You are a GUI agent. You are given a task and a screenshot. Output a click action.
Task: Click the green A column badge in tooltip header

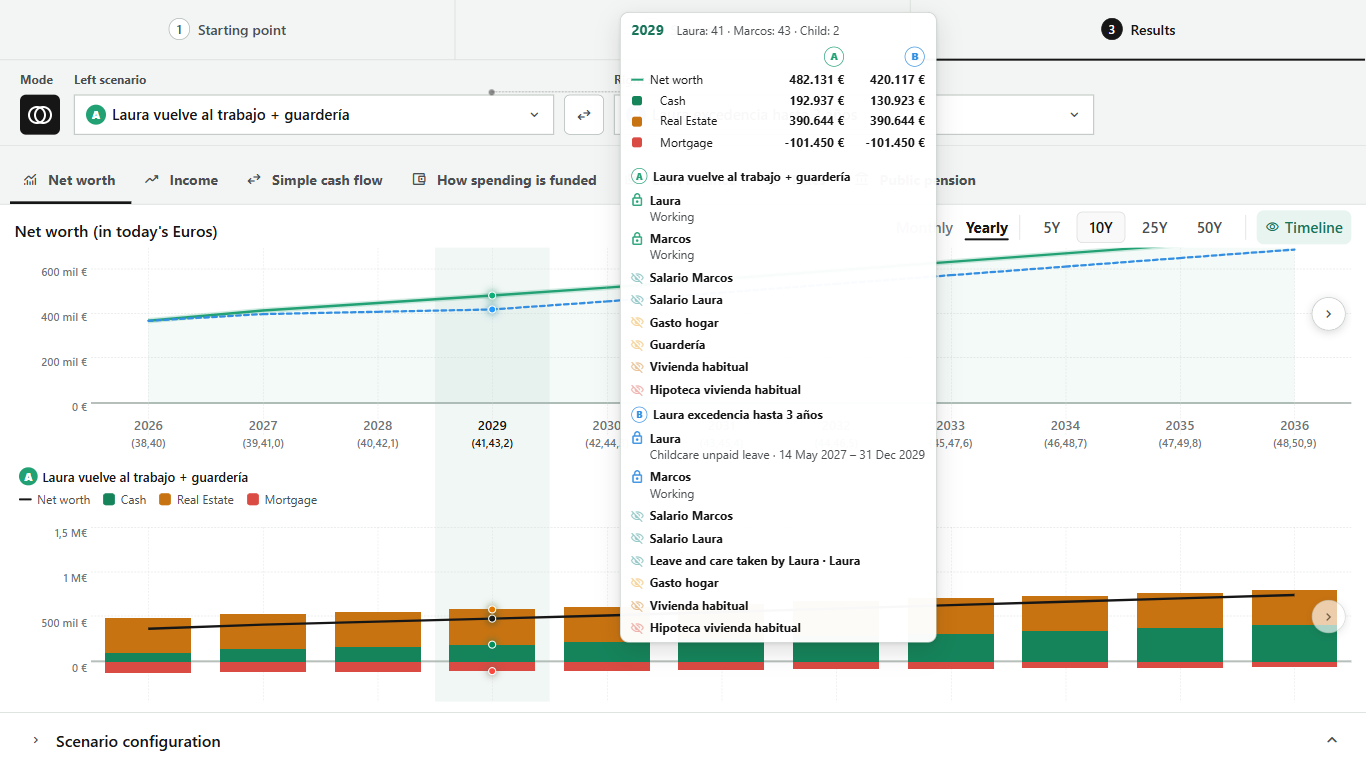[834, 57]
